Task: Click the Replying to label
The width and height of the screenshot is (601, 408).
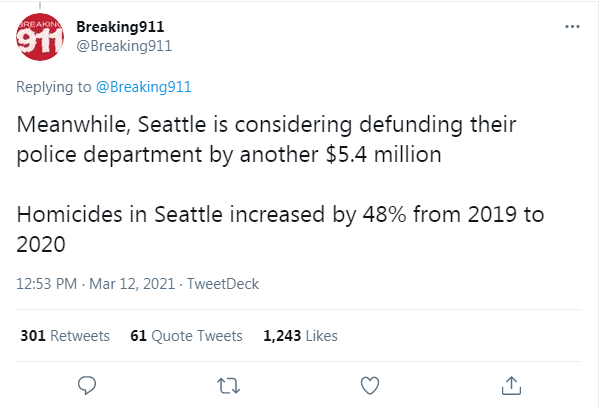Action: coord(54,87)
